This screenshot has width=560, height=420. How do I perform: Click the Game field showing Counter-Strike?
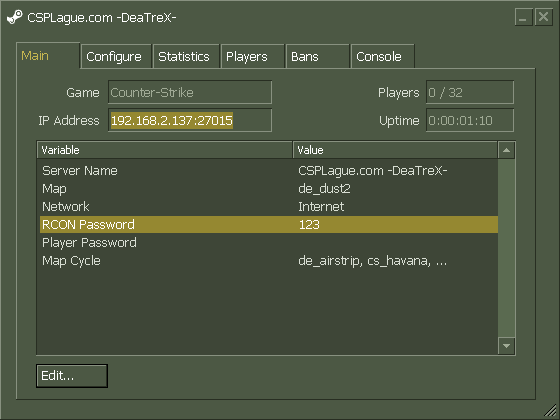point(190,92)
